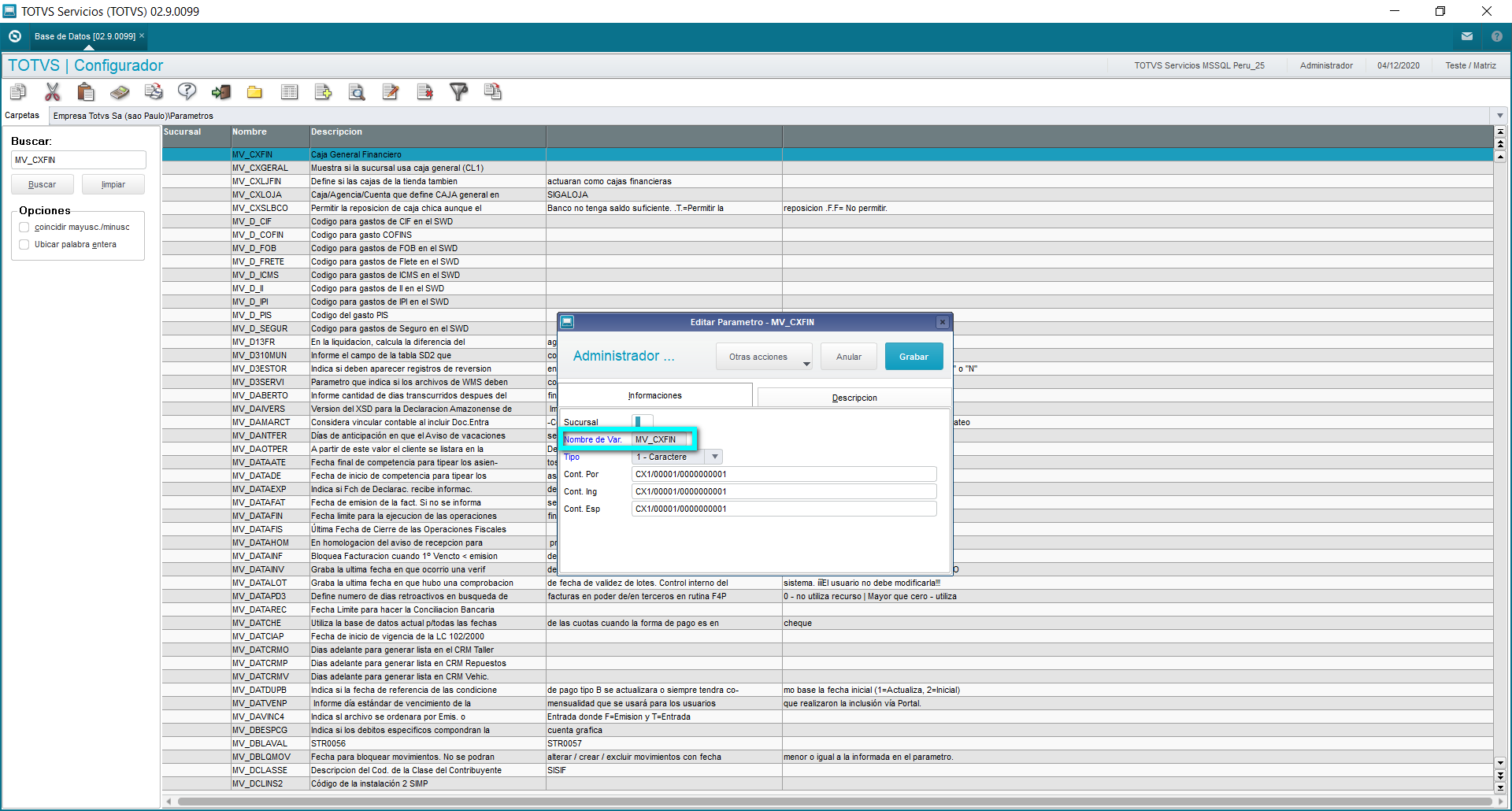The image size is (1512, 811).
Task: Open the Tipo Caractere dropdown
Action: [x=715, y=457]
